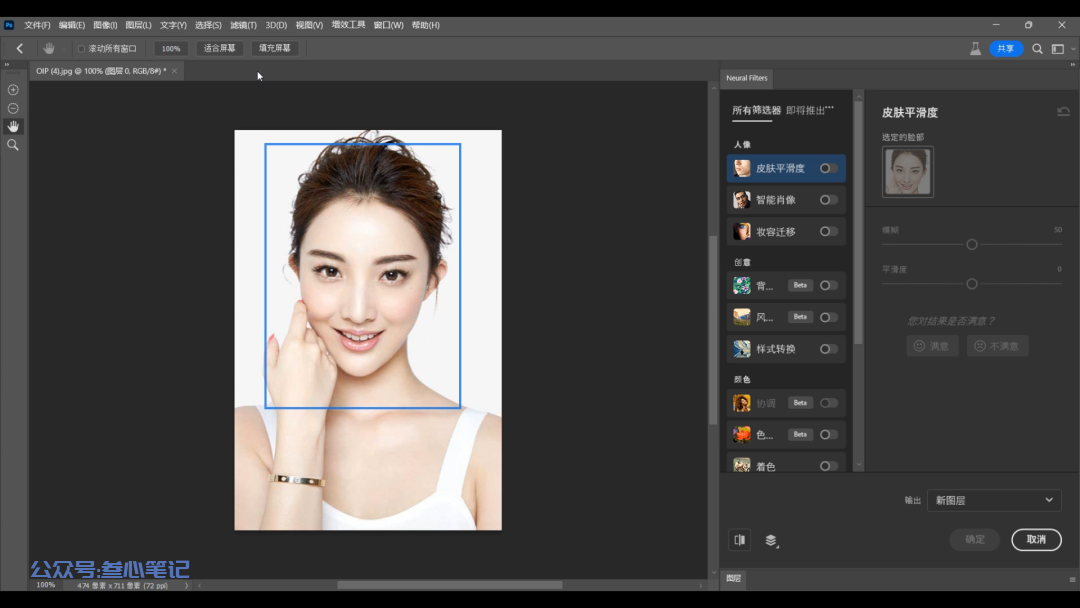Image resolution: width=1080 pixels, height=608 pixels.
Task: Enable the 智能肖像 toggle
Action: point(829,200)
